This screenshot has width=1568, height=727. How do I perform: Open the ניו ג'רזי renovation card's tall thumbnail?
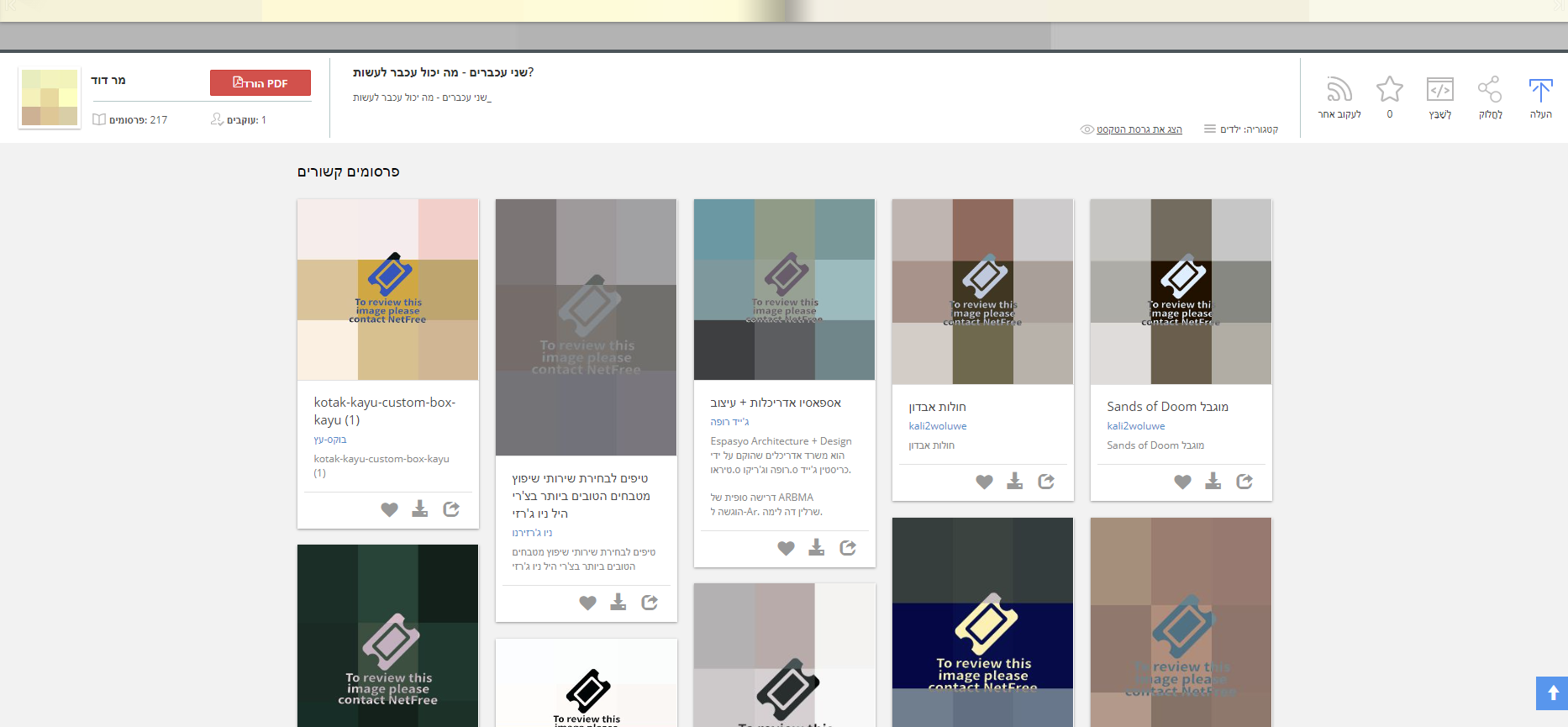click(x=587, y=328)
